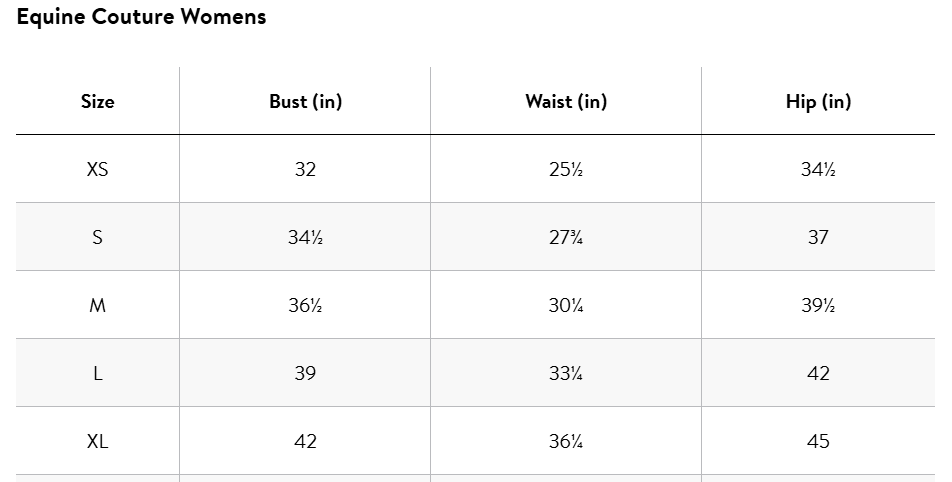This screenshot has width=952, height=482.
Task: Click the Hip (in) column header
Action: click(818, 101)
